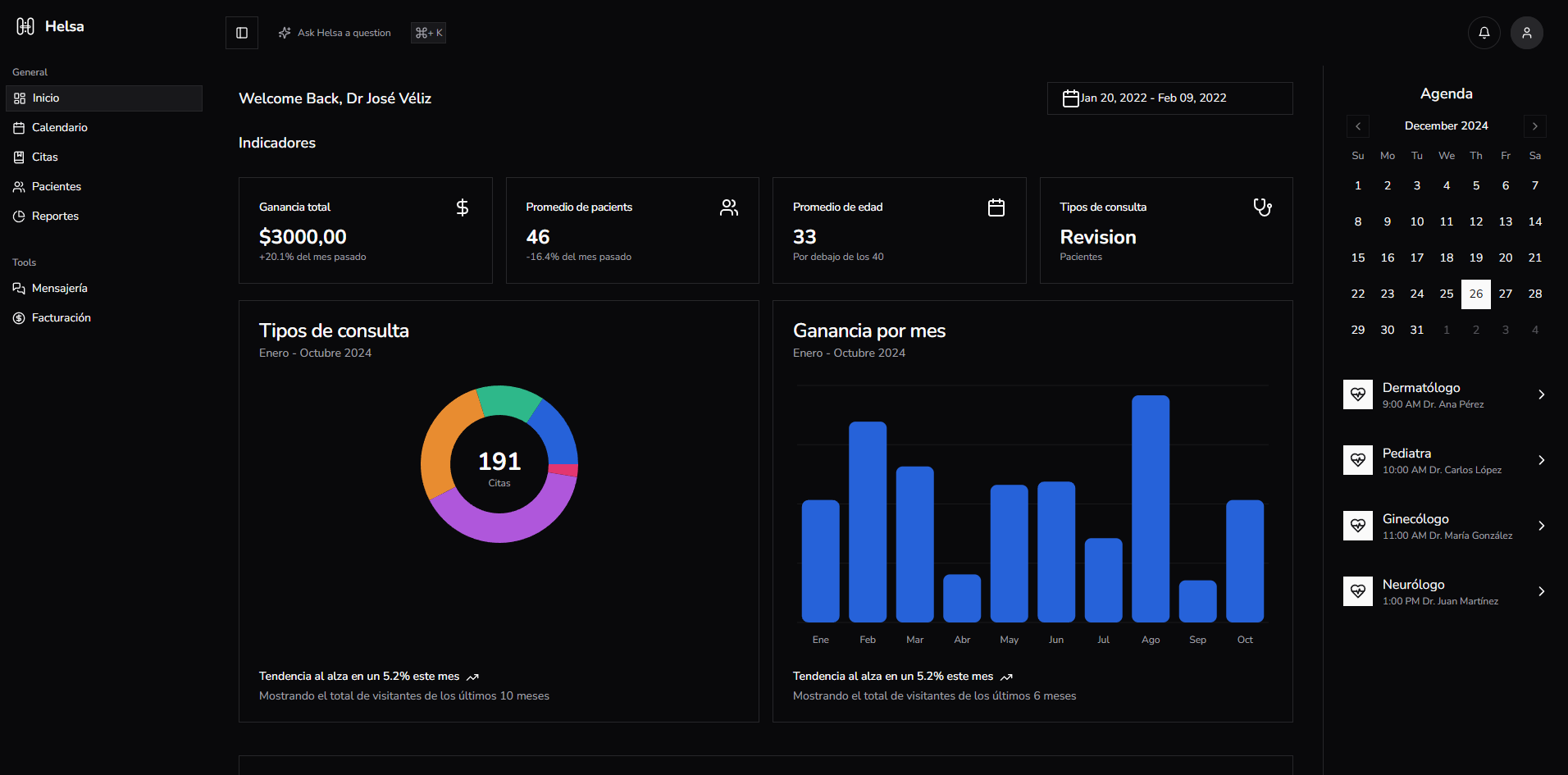This screenshot has height=775, width=1568.
Task: Click the Pediatra heart pulse icon
Action: (x=1358, y=460)
